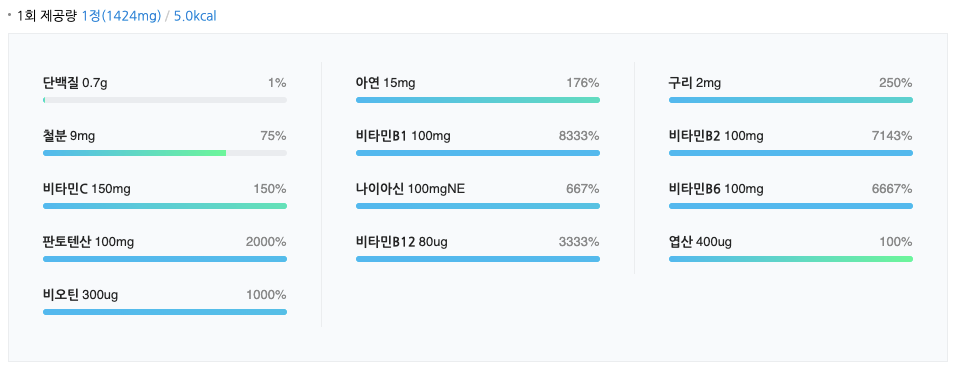Click the 엽산 400ug progress bar
This screenshot has height=372, width=962.
(791, 259)
